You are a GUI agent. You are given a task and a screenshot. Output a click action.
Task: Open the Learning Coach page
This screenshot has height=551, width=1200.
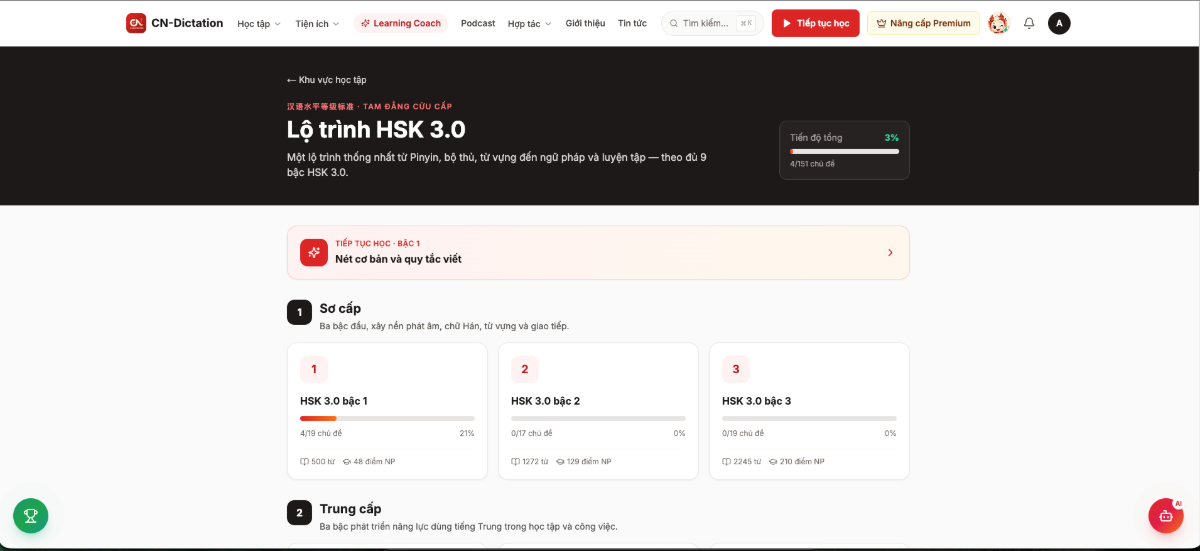point(400,23)
